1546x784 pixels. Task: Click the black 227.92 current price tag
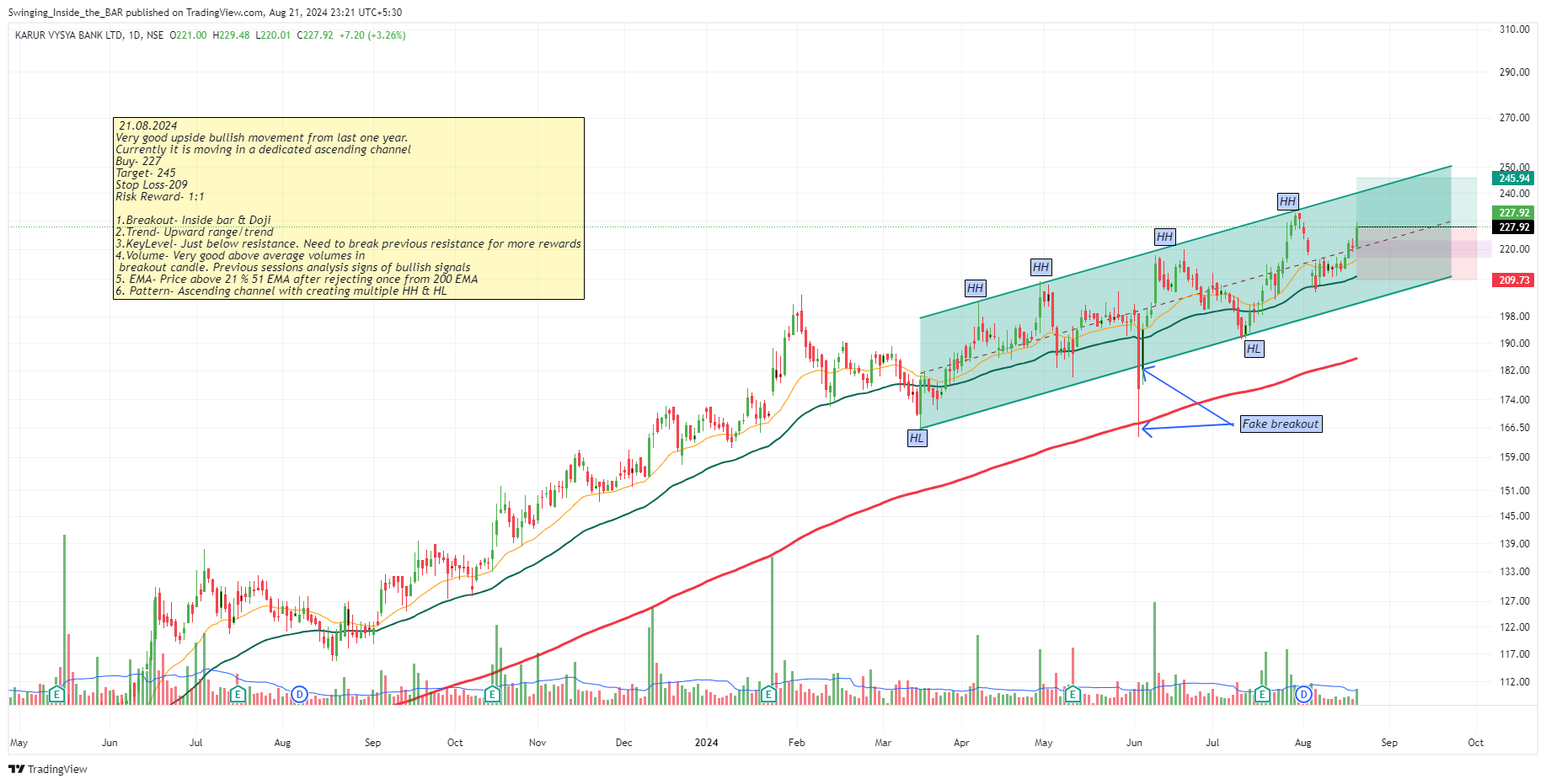tap(1513, 227)
